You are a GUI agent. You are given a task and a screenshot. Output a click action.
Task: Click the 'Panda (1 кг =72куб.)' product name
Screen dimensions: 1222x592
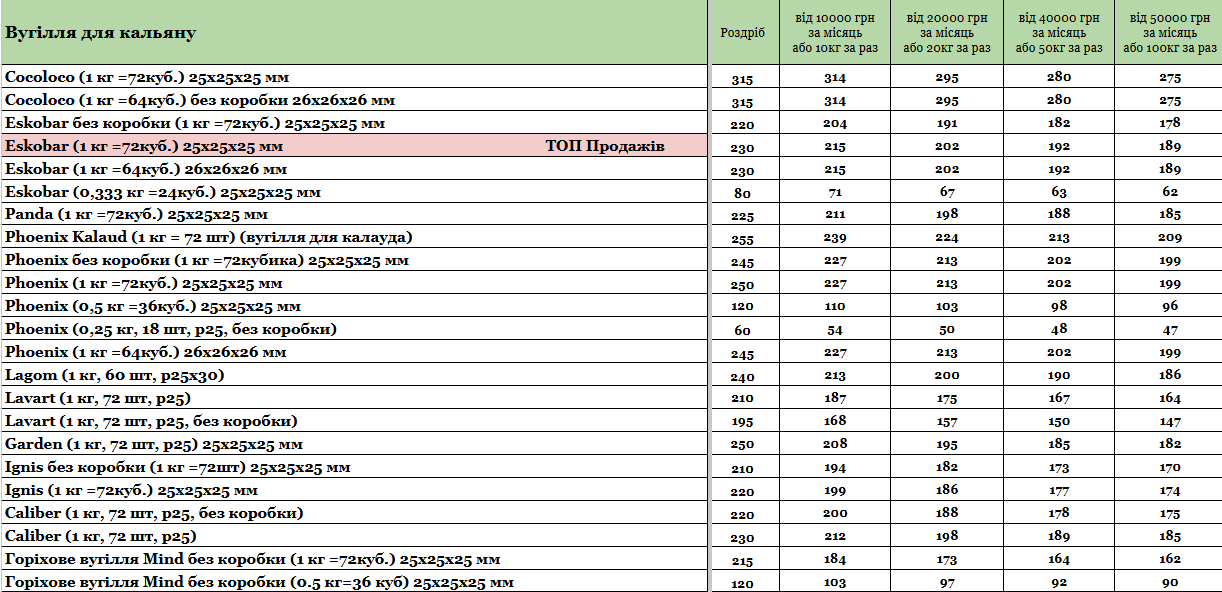(x=137, y=214)
